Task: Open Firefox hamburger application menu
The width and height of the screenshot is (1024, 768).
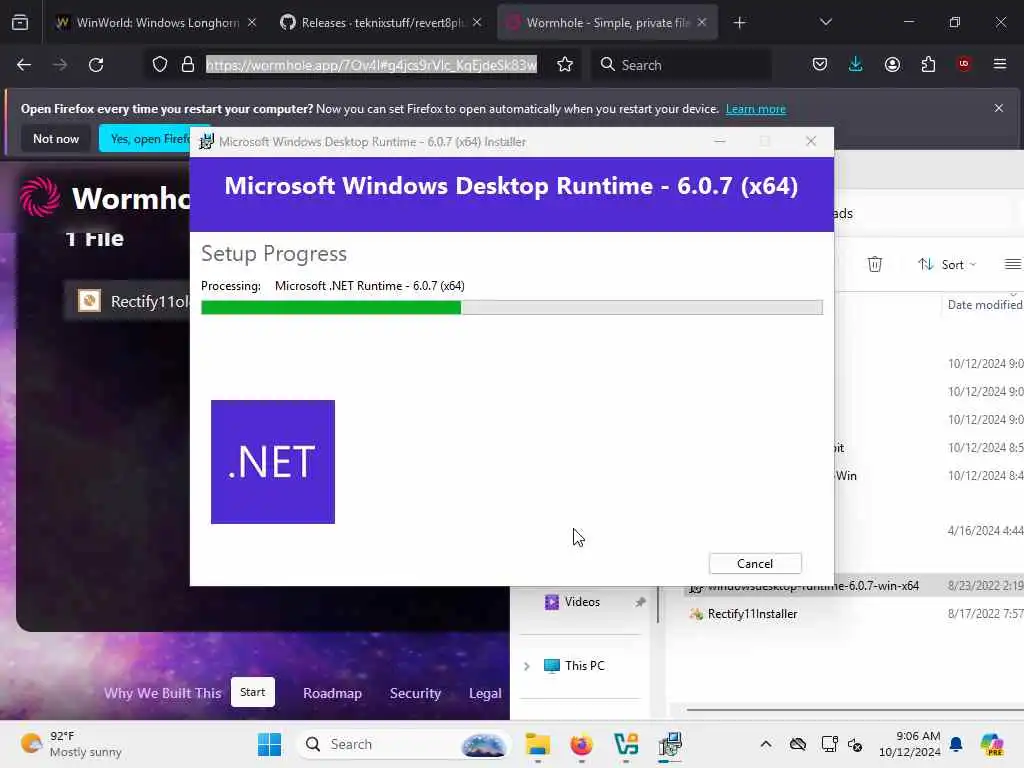Action: (1000, 64)
